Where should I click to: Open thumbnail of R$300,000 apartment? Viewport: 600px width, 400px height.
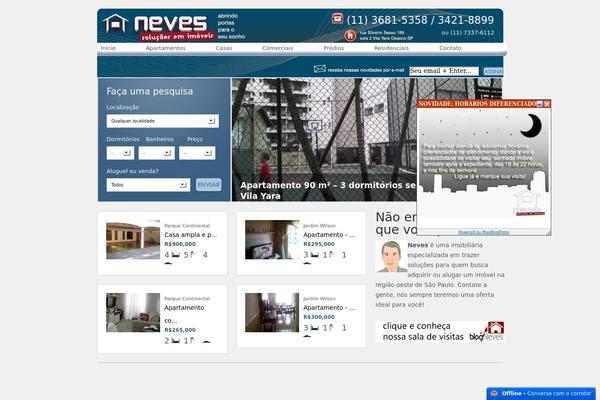click(x=272, y=312)
